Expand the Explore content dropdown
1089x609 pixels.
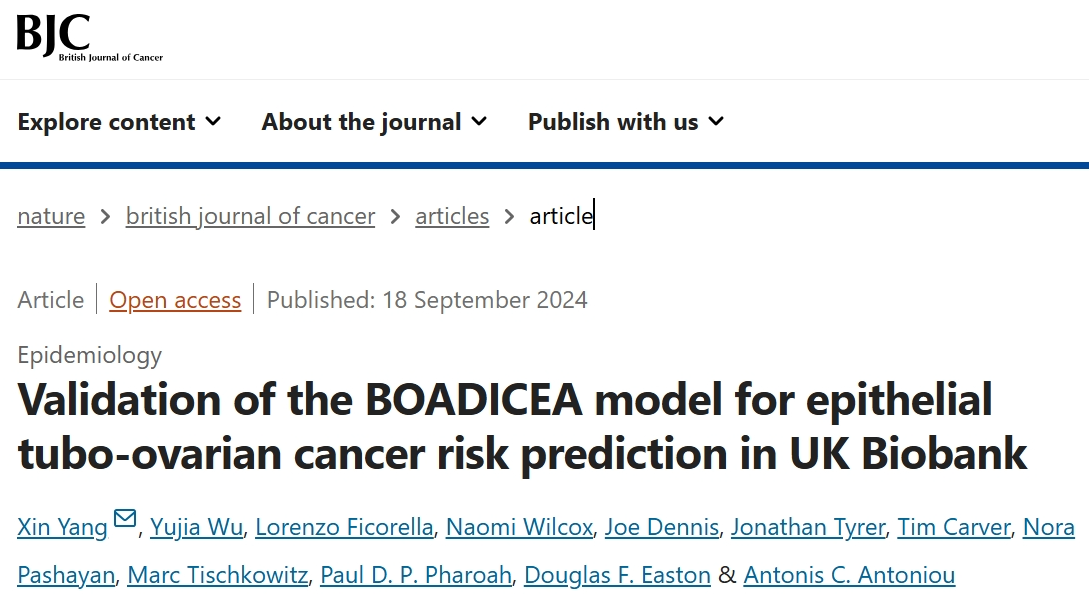point(119,122)
